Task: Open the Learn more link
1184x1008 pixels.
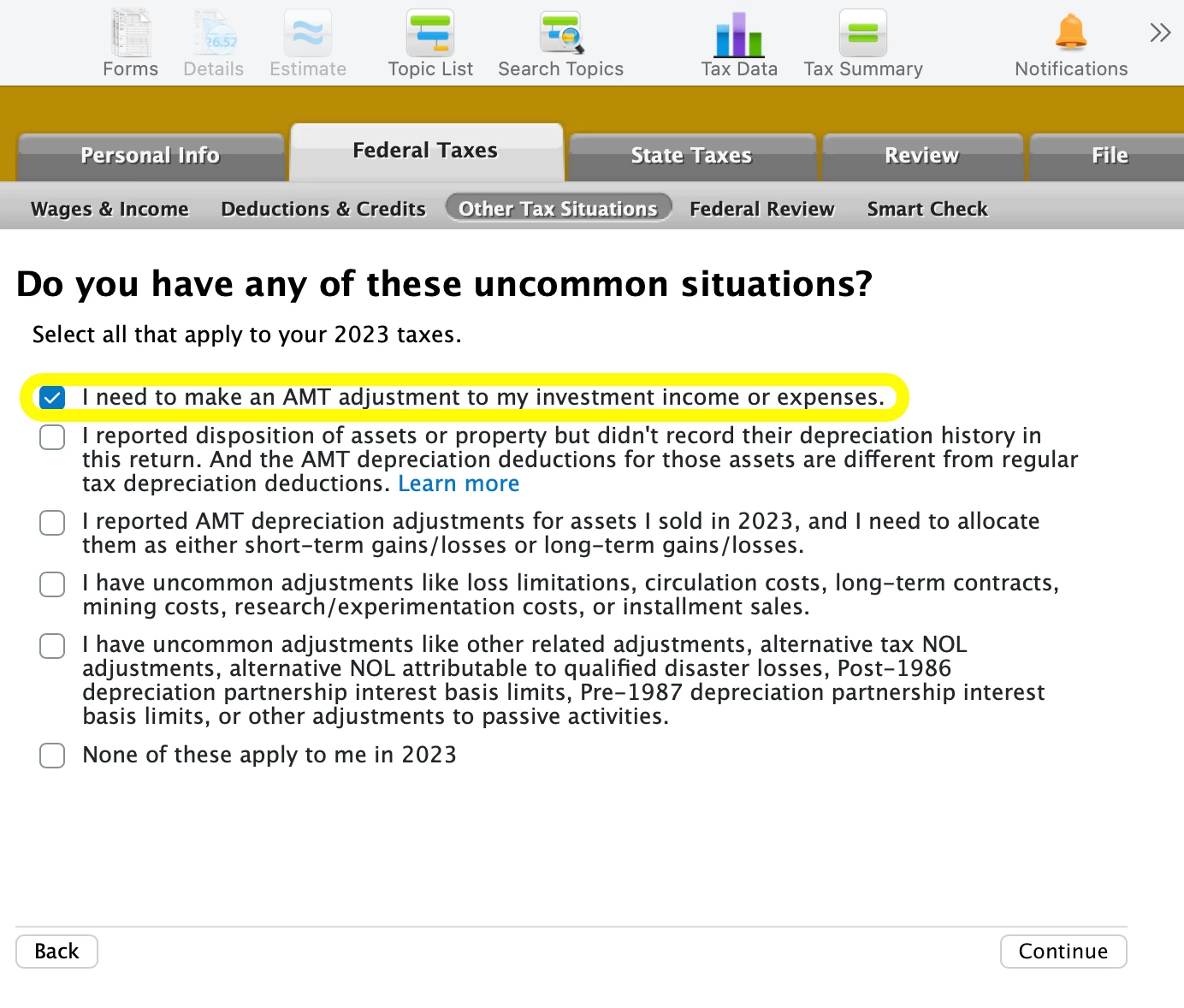Action: click(x=459, y=483)
